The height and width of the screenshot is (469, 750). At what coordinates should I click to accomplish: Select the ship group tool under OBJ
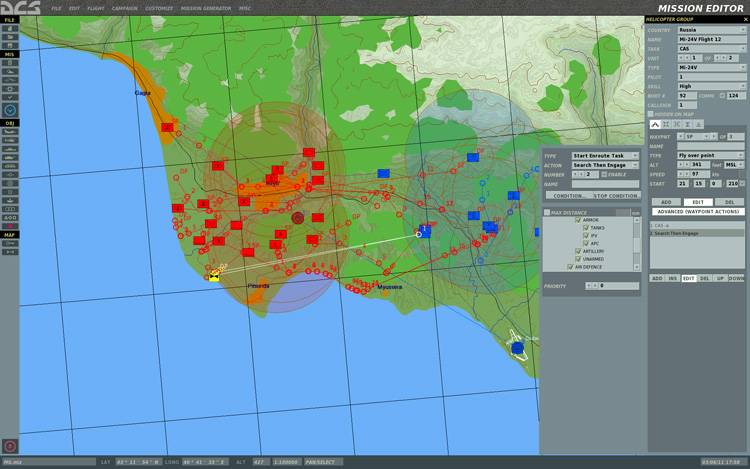10,149
